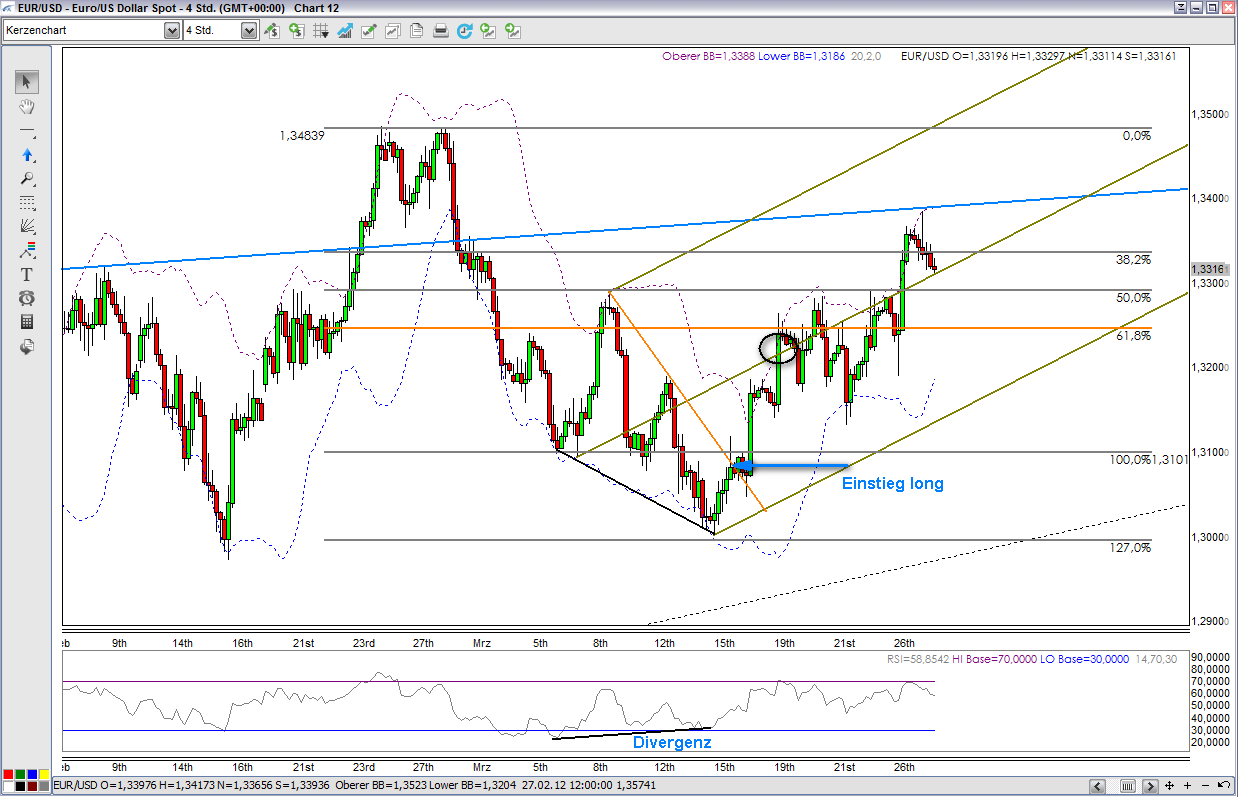The image size is (1238, 797).
Task: Click the print chart icon
Action: coord(441,31)
